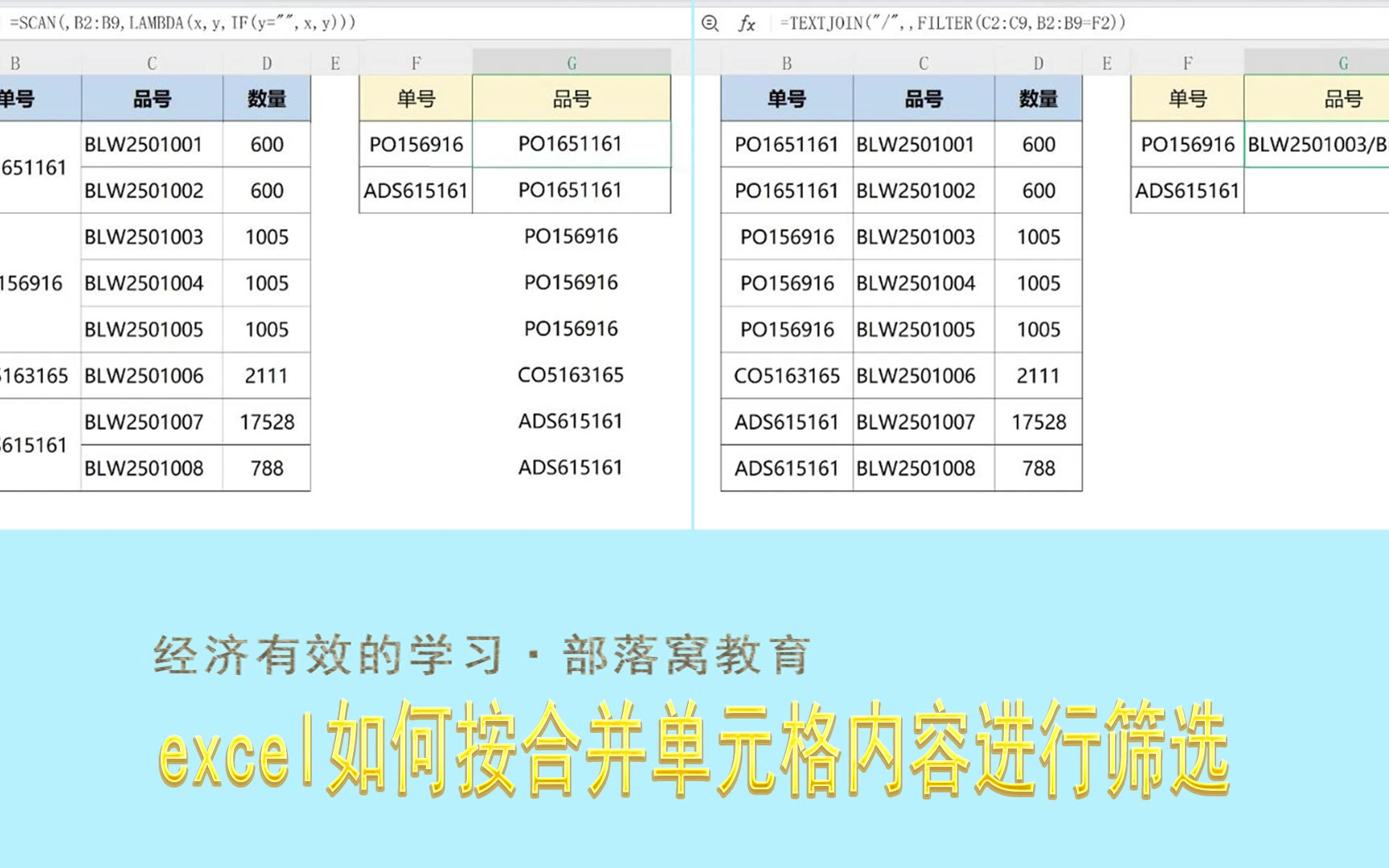The image size is (1389, 868).
Task: Select the 17528 quantity cell in the left sheet
Action: [x=267, y=422]
